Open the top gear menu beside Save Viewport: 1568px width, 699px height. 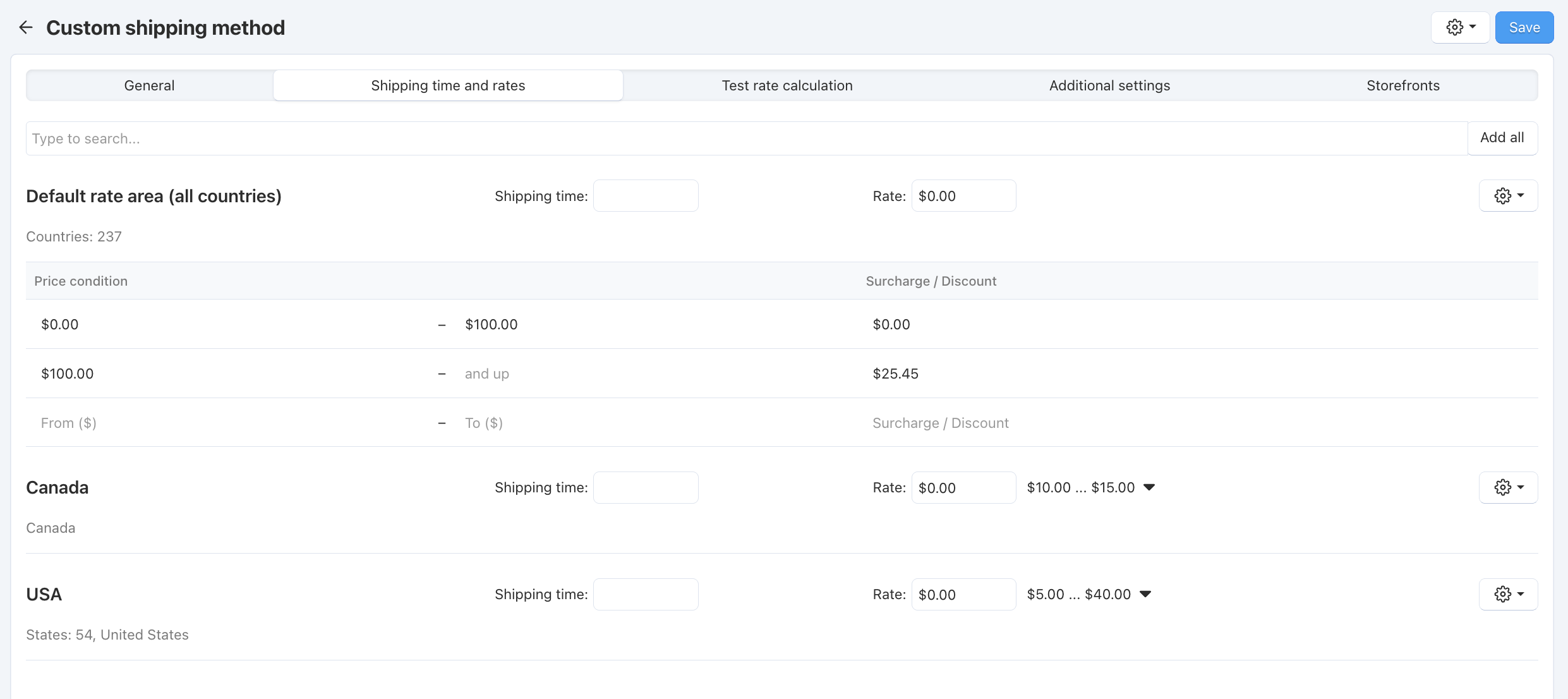point(1460,27)
